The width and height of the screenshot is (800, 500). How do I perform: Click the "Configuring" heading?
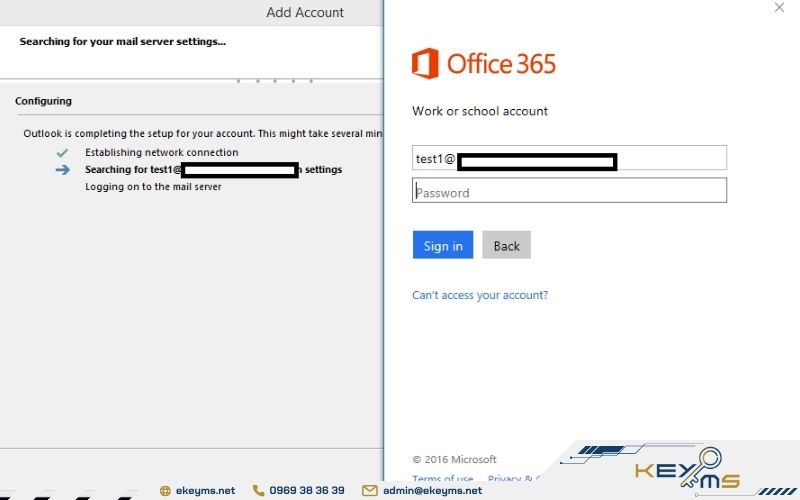[43, 101]
